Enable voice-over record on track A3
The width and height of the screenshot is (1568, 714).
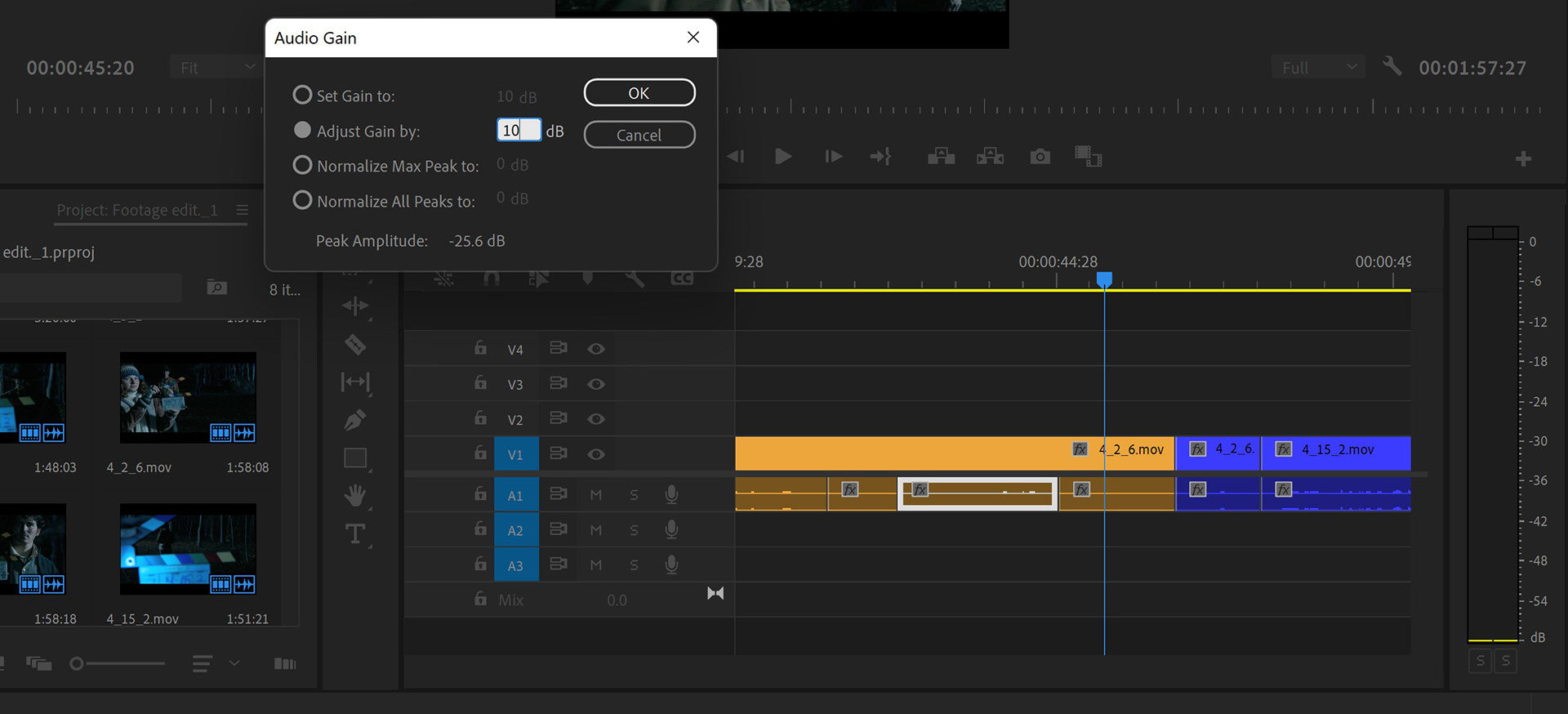pyautogui.click(x=671, y=565)
